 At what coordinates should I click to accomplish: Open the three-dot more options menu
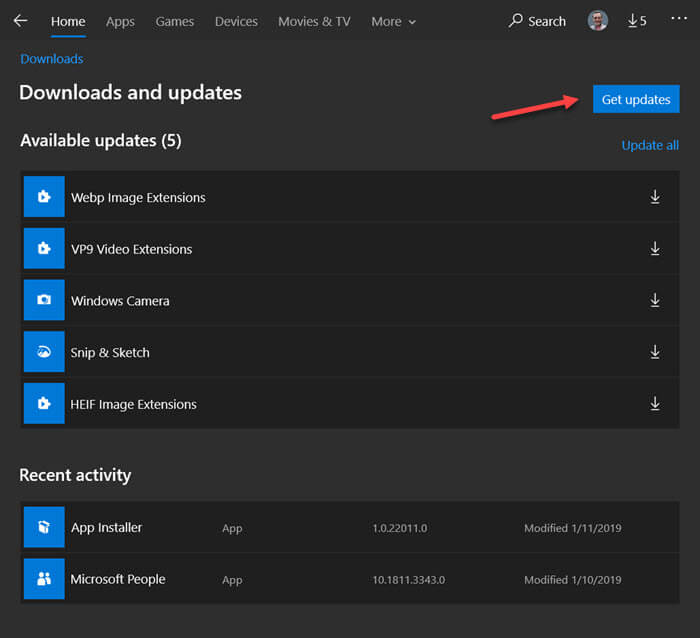(679, 18)
